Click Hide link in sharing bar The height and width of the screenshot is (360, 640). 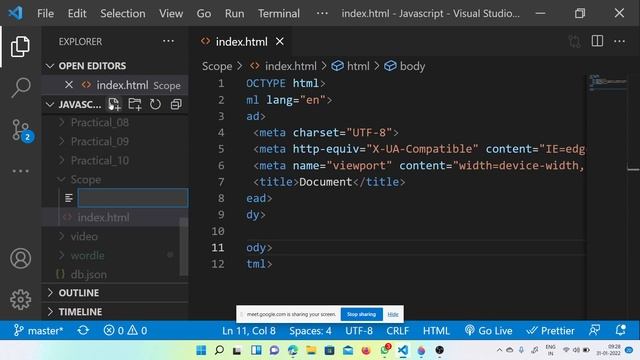click(x=393, y=314)
